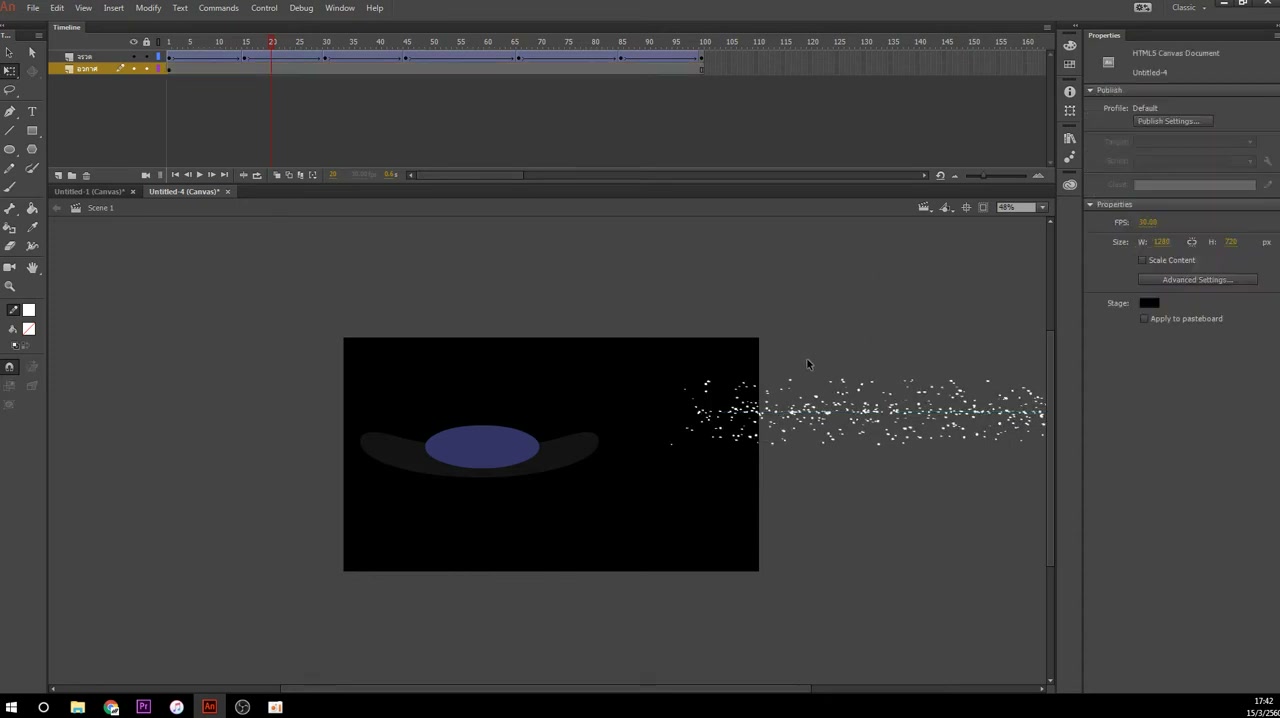Image resolution: width=1280 pixels, height=718 pixels.
Task: Toggle visibility of all layers (eye)
Action: pos(133,42)
